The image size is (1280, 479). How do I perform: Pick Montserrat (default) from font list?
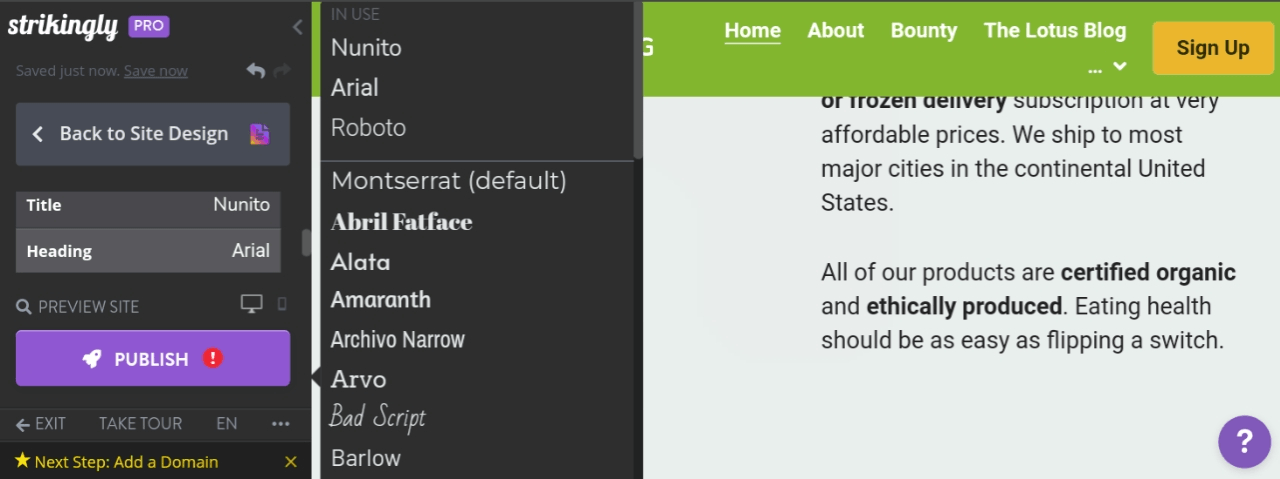(x=448, y=181)
